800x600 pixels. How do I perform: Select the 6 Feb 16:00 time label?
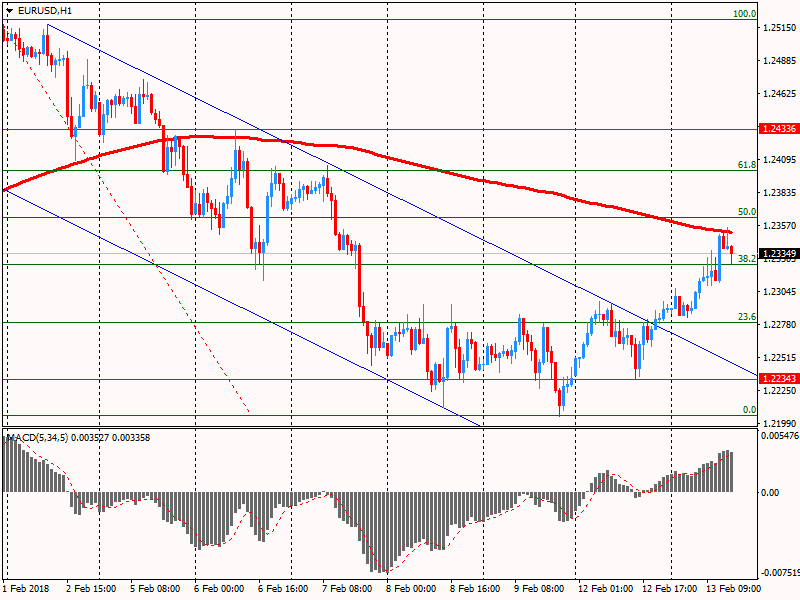[283, 589]
